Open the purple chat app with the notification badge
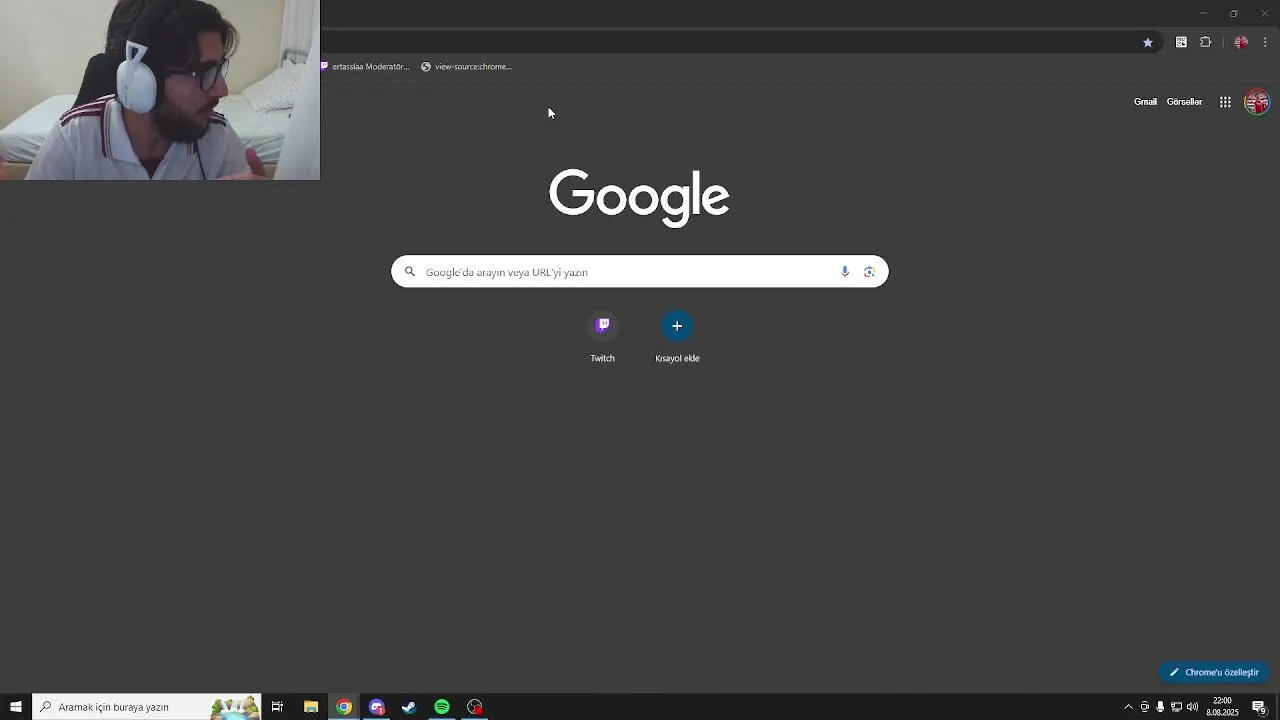Screen dimensions: 1280x720 (377, 707)
